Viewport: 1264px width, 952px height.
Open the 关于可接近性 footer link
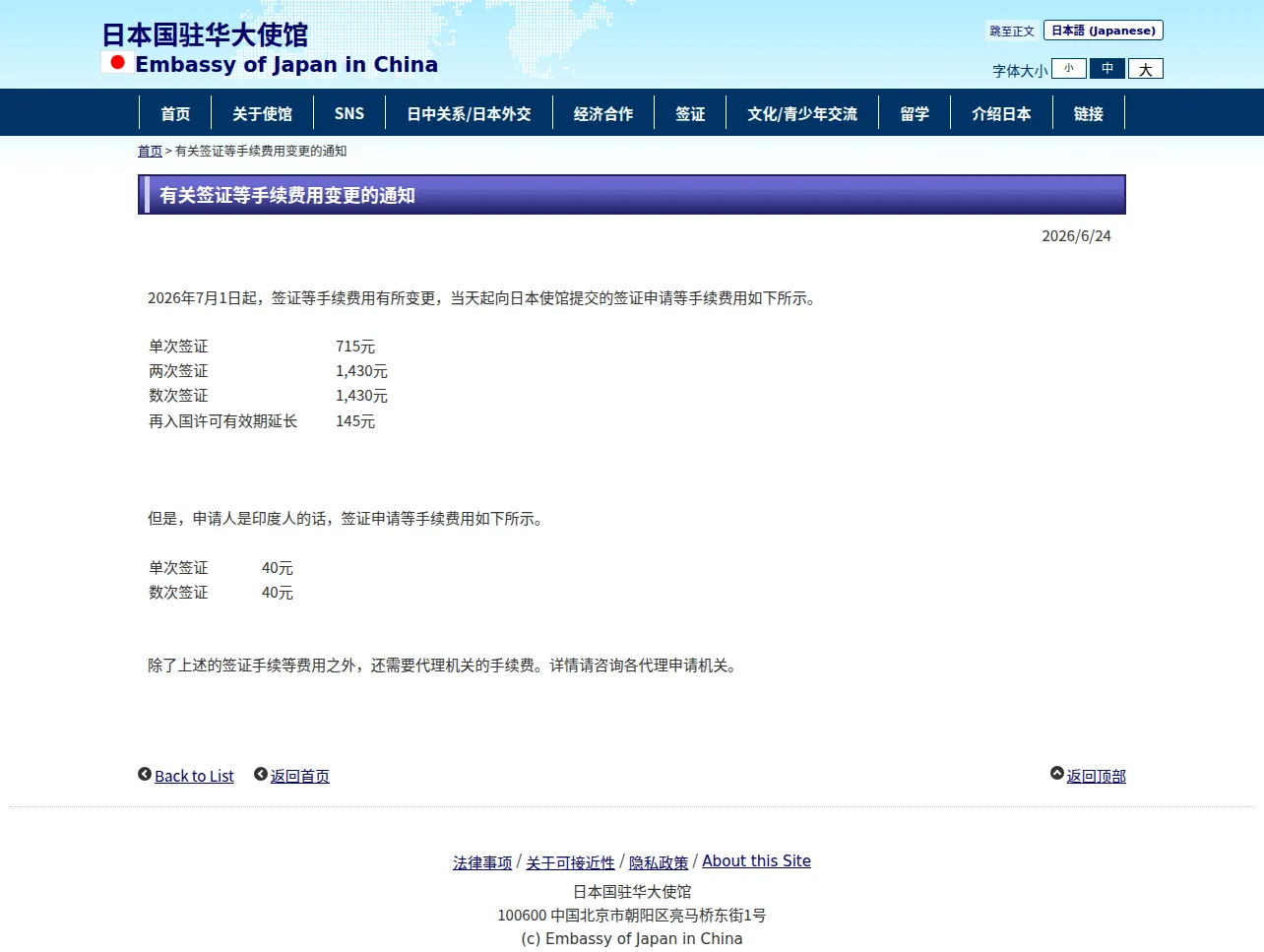(570, 862)
